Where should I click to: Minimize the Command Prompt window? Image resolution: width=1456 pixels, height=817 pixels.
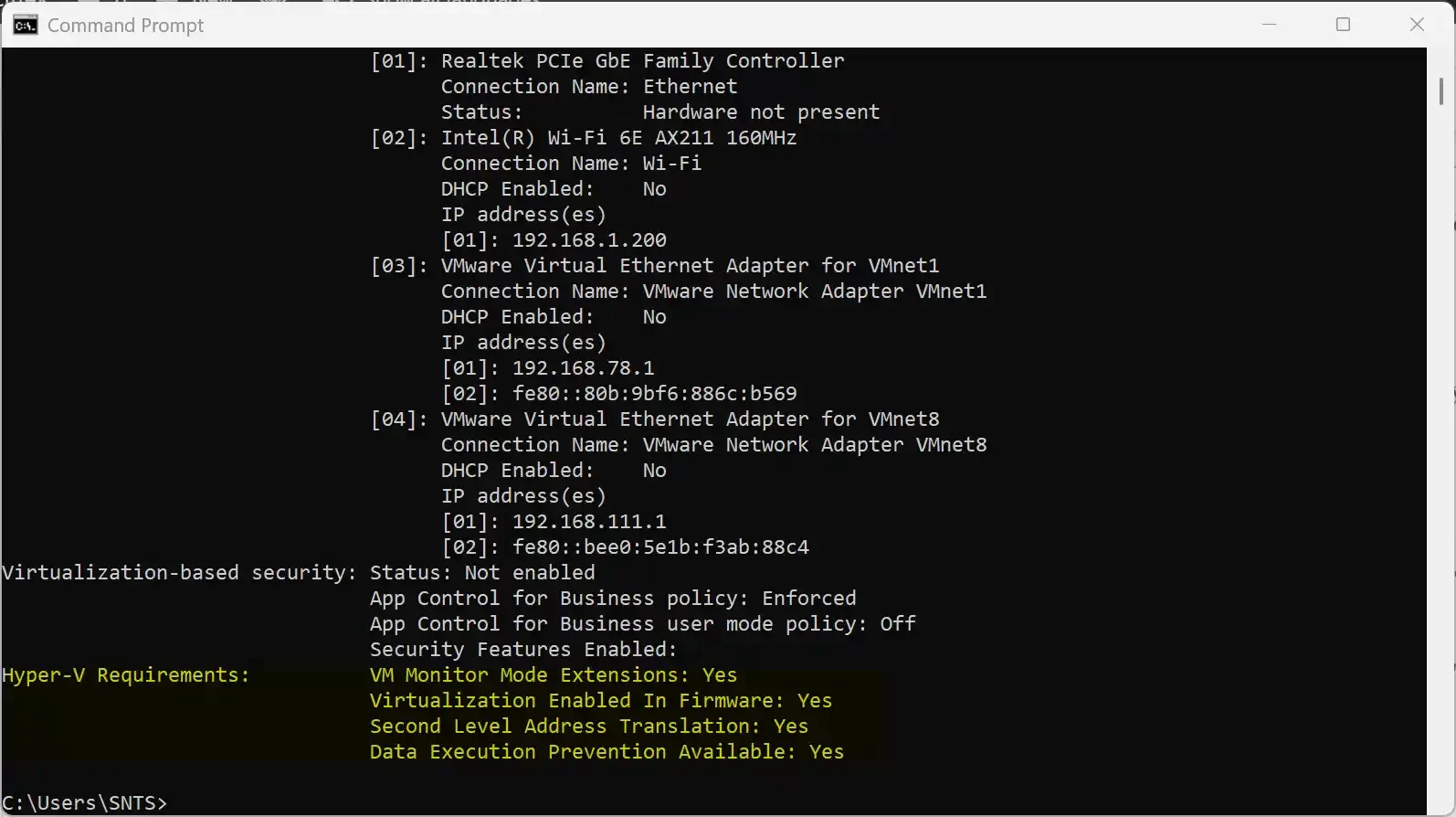tap(1269, 25)
